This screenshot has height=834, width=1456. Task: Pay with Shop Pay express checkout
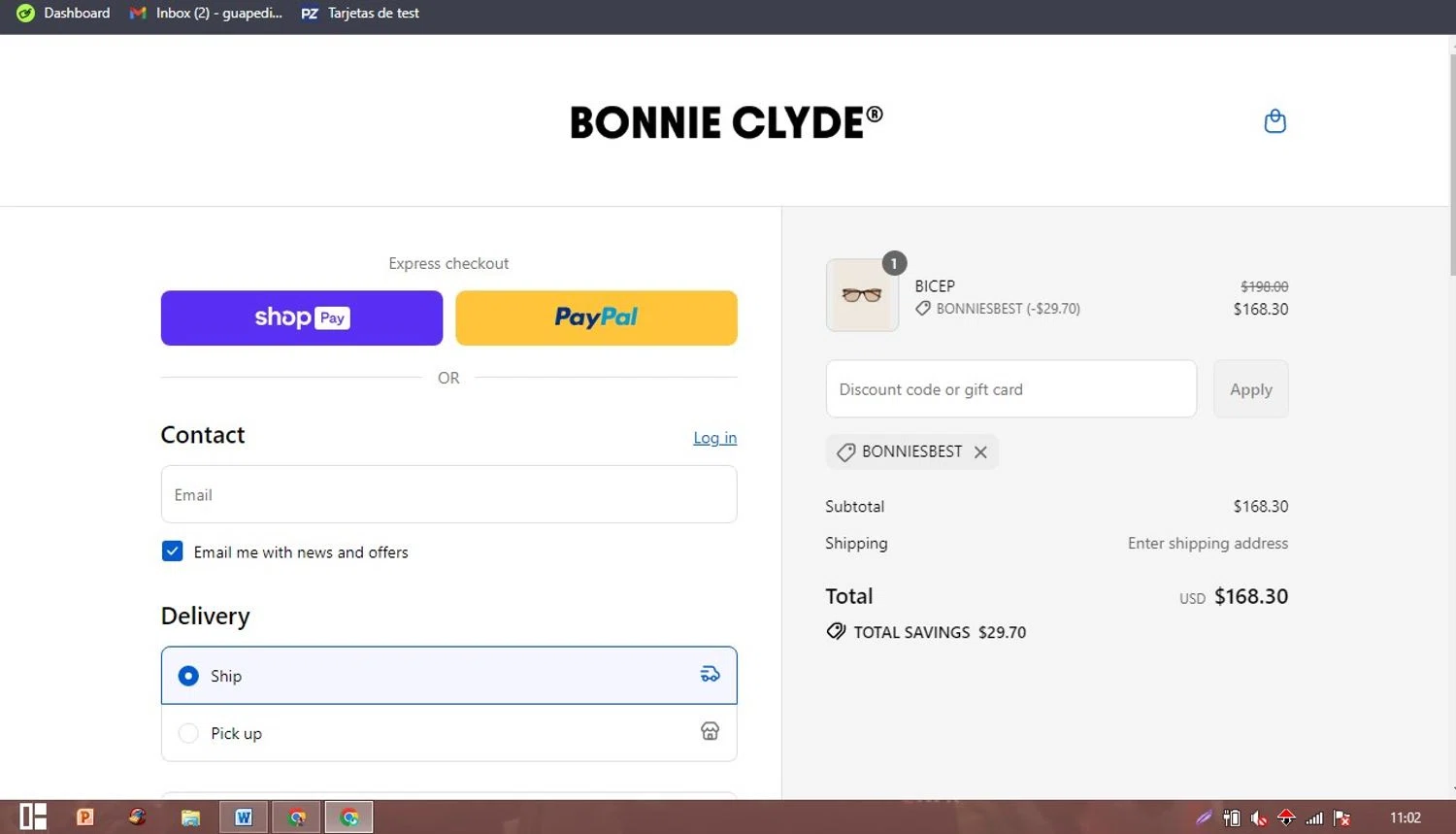(x=302, y=317)
